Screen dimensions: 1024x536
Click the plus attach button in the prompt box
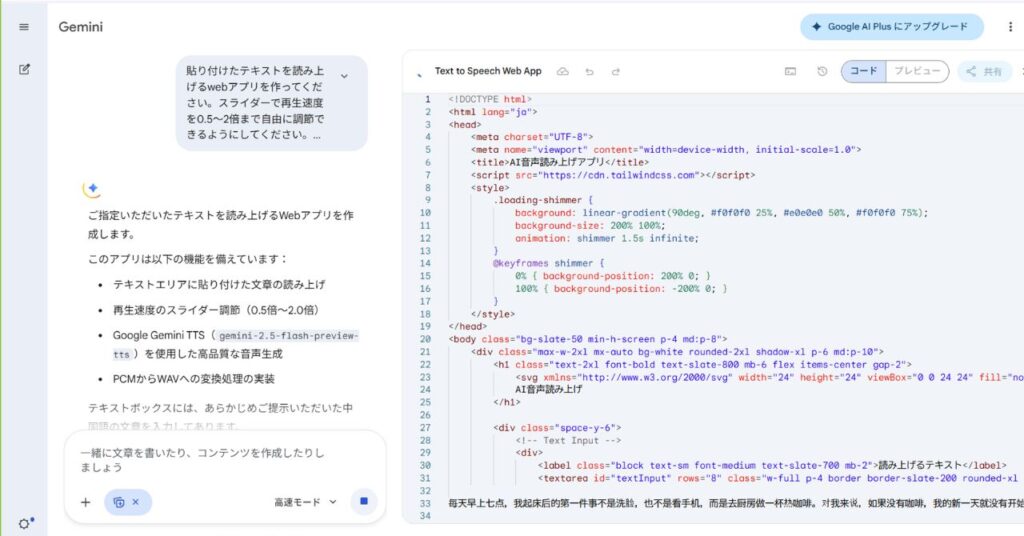tap(86, 502)
